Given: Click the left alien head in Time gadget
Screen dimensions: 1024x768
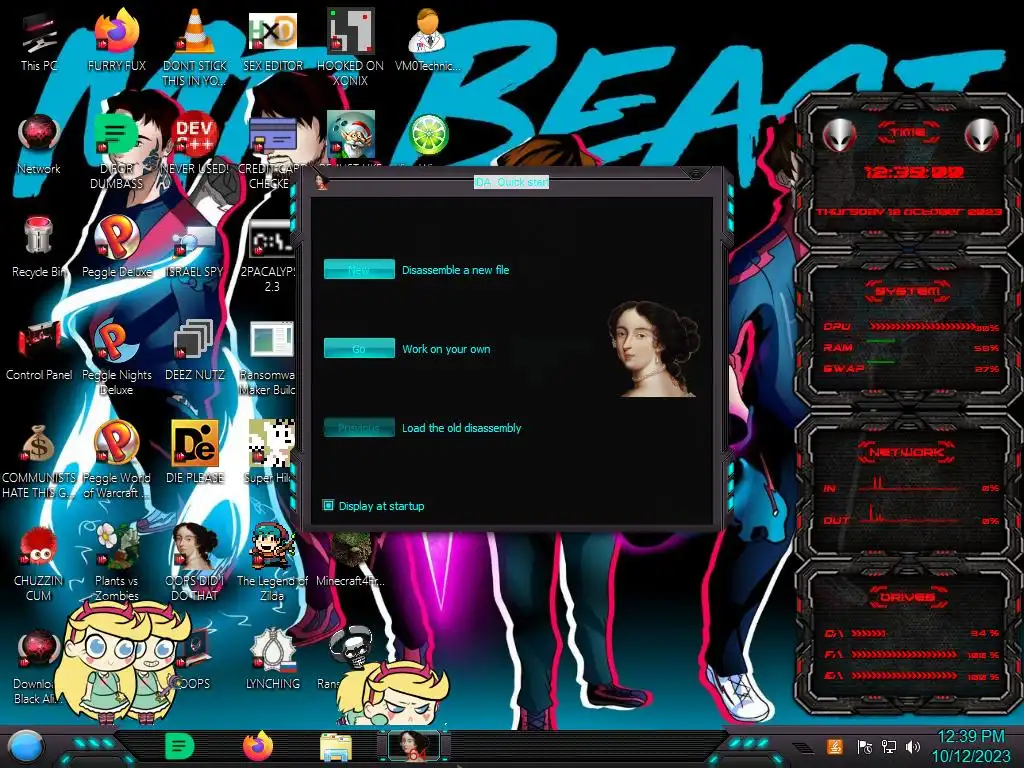Looking at the screenshot, I should point(839,136).
